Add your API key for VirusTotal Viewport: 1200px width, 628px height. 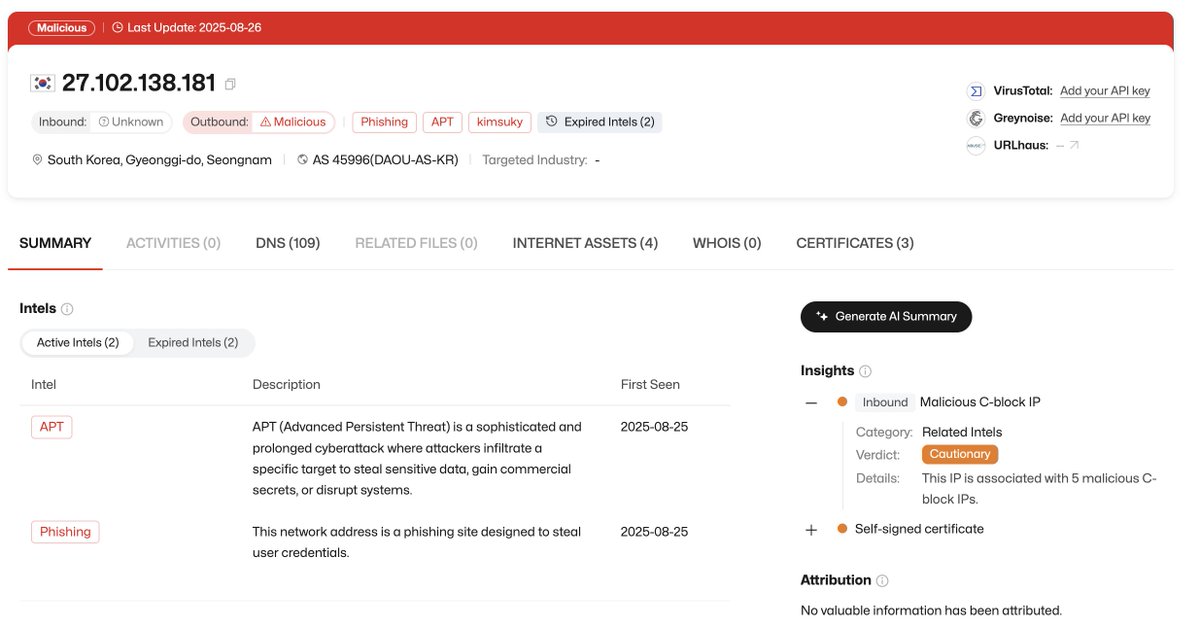click(x=1105, y=91)
